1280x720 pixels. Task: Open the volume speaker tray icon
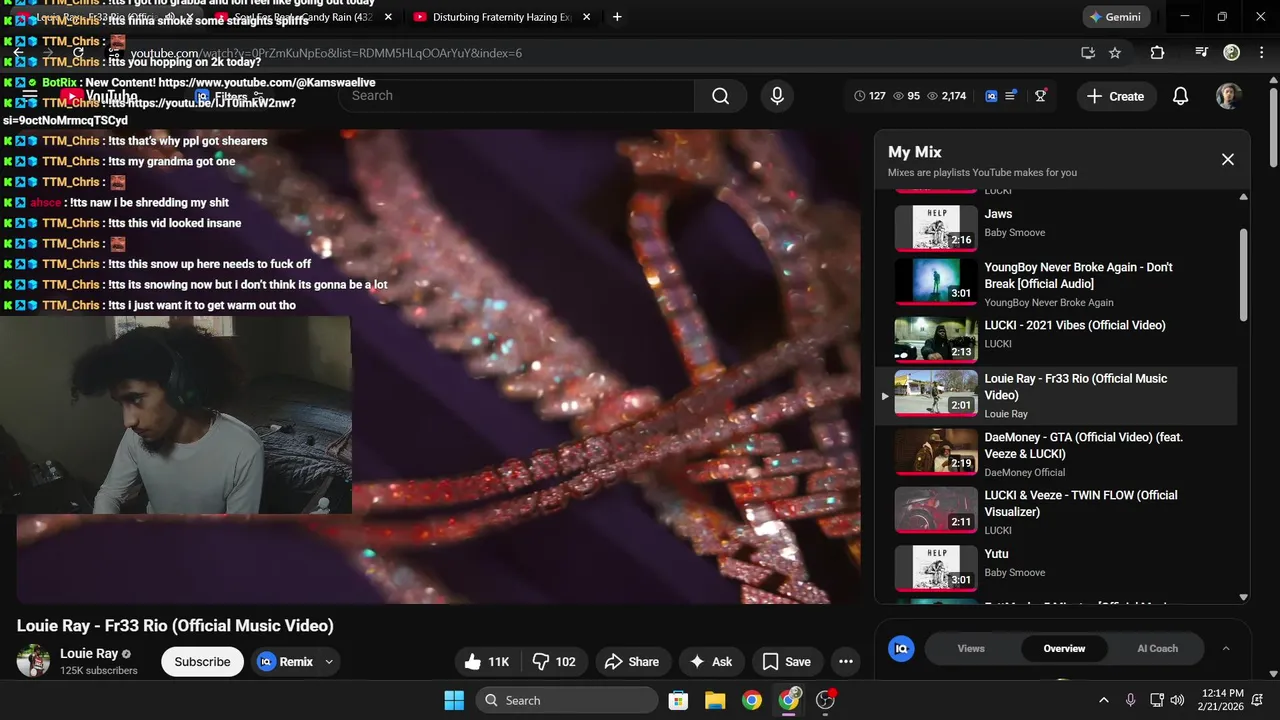pyautogui.click(x=1177, y=700)
